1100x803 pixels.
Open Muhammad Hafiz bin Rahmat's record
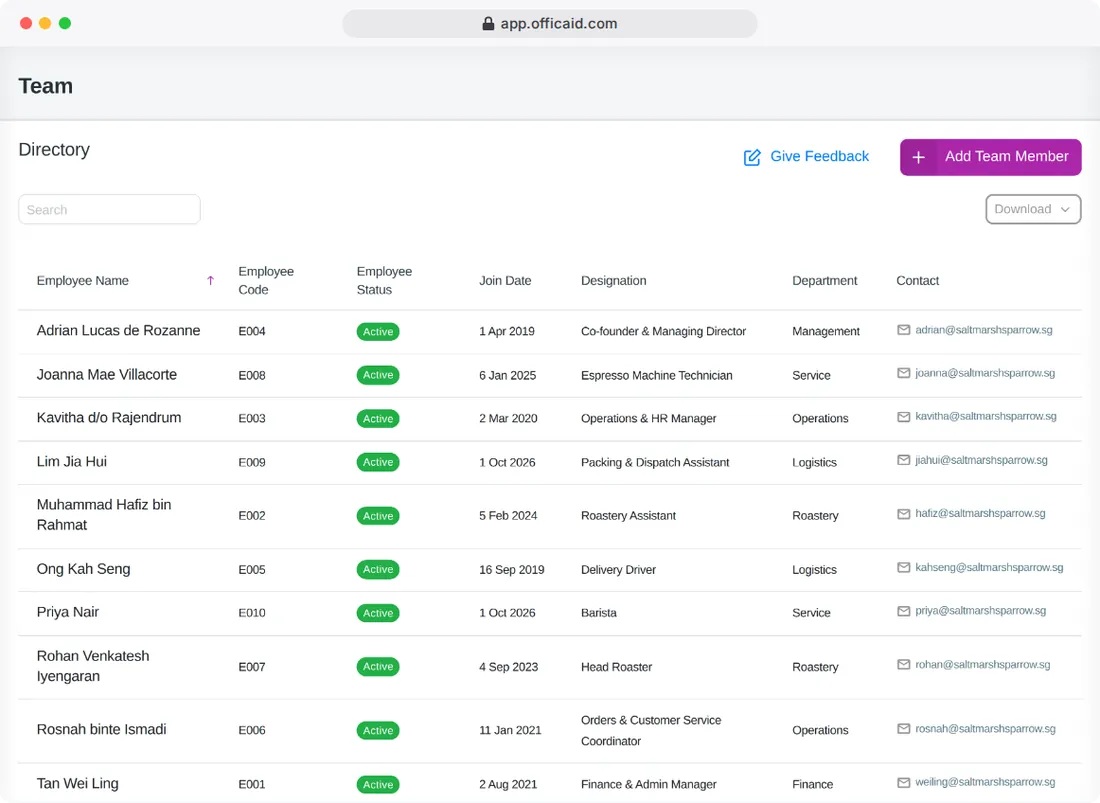point(104,515)
